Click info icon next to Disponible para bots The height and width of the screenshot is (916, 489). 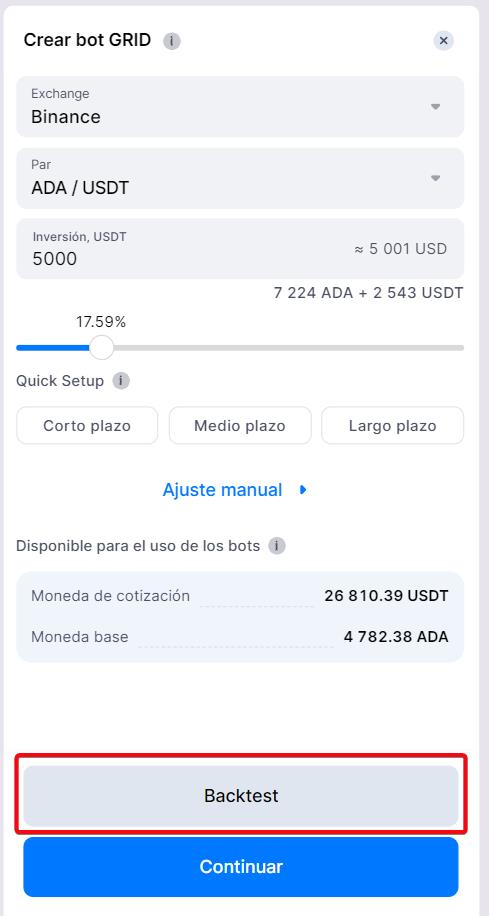coord(277,546)
